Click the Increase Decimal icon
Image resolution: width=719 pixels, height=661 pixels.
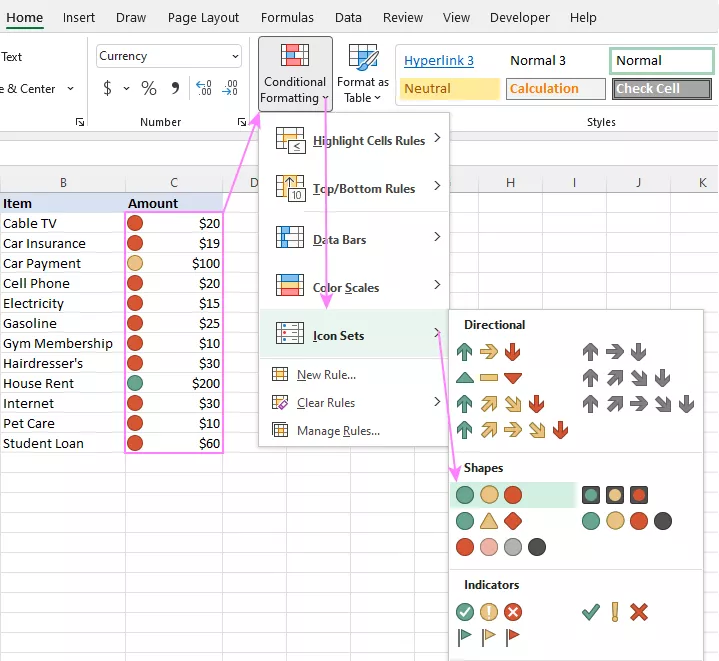tap(203, 89)
